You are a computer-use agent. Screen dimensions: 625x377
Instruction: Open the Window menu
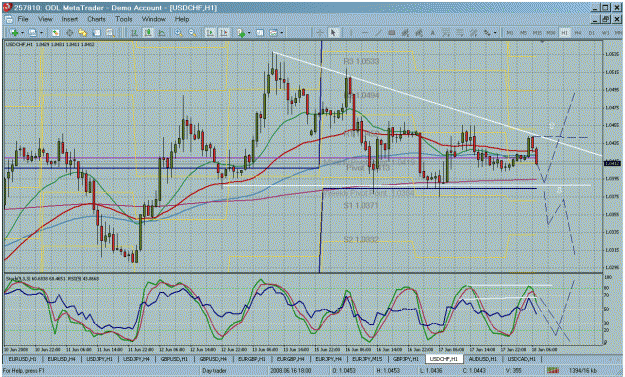tap(153, 19)
